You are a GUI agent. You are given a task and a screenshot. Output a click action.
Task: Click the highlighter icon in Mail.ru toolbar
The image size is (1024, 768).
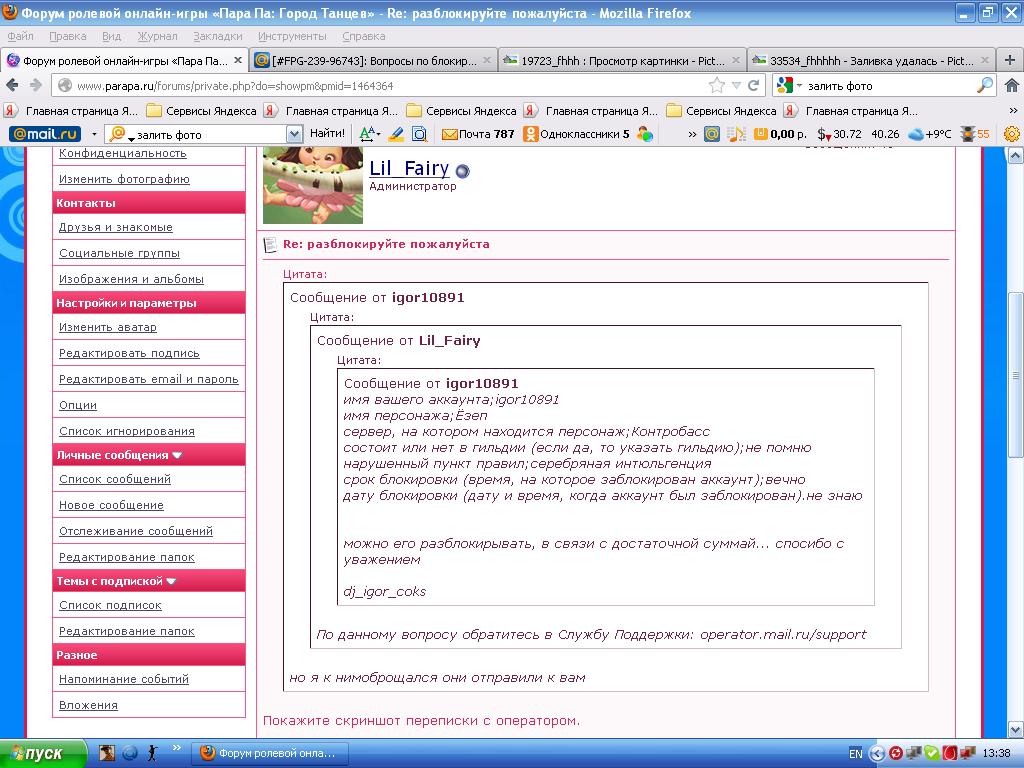[396, 134]
